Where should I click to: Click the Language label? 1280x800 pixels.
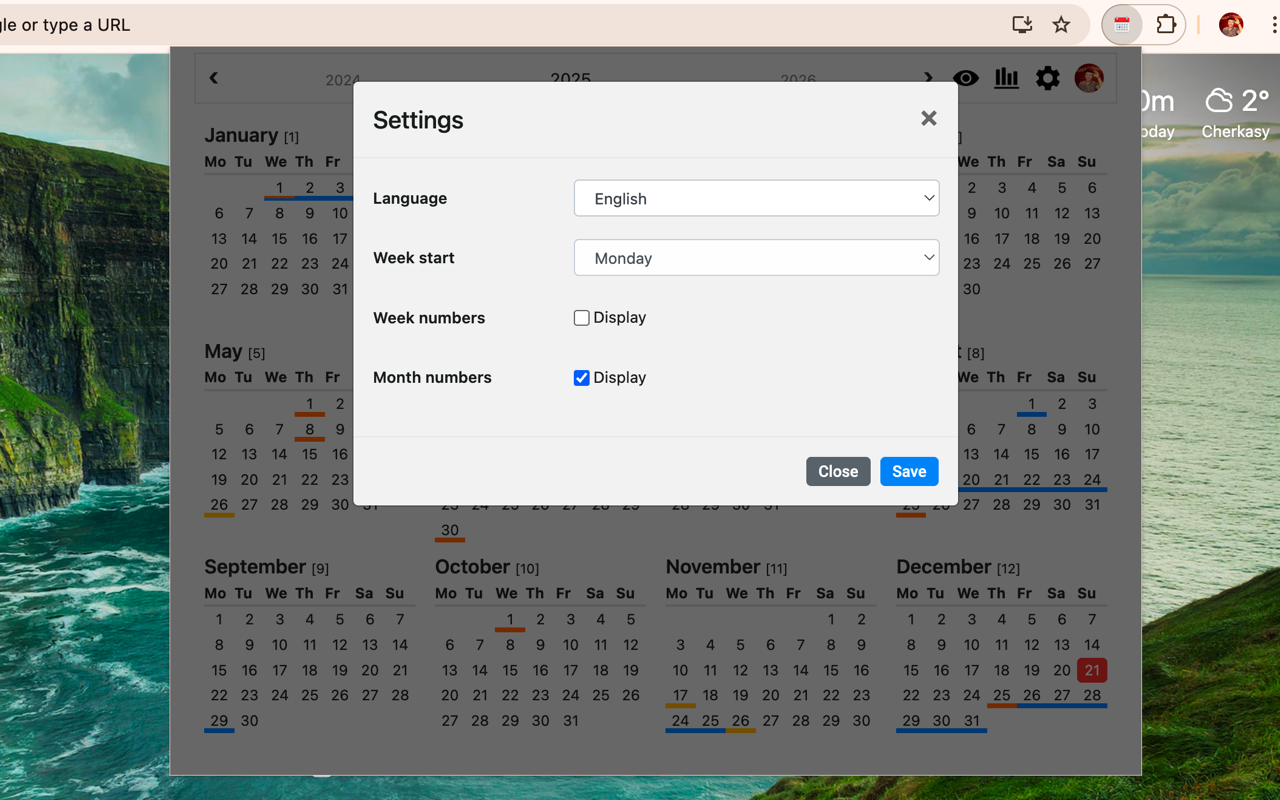coord(410,198)
